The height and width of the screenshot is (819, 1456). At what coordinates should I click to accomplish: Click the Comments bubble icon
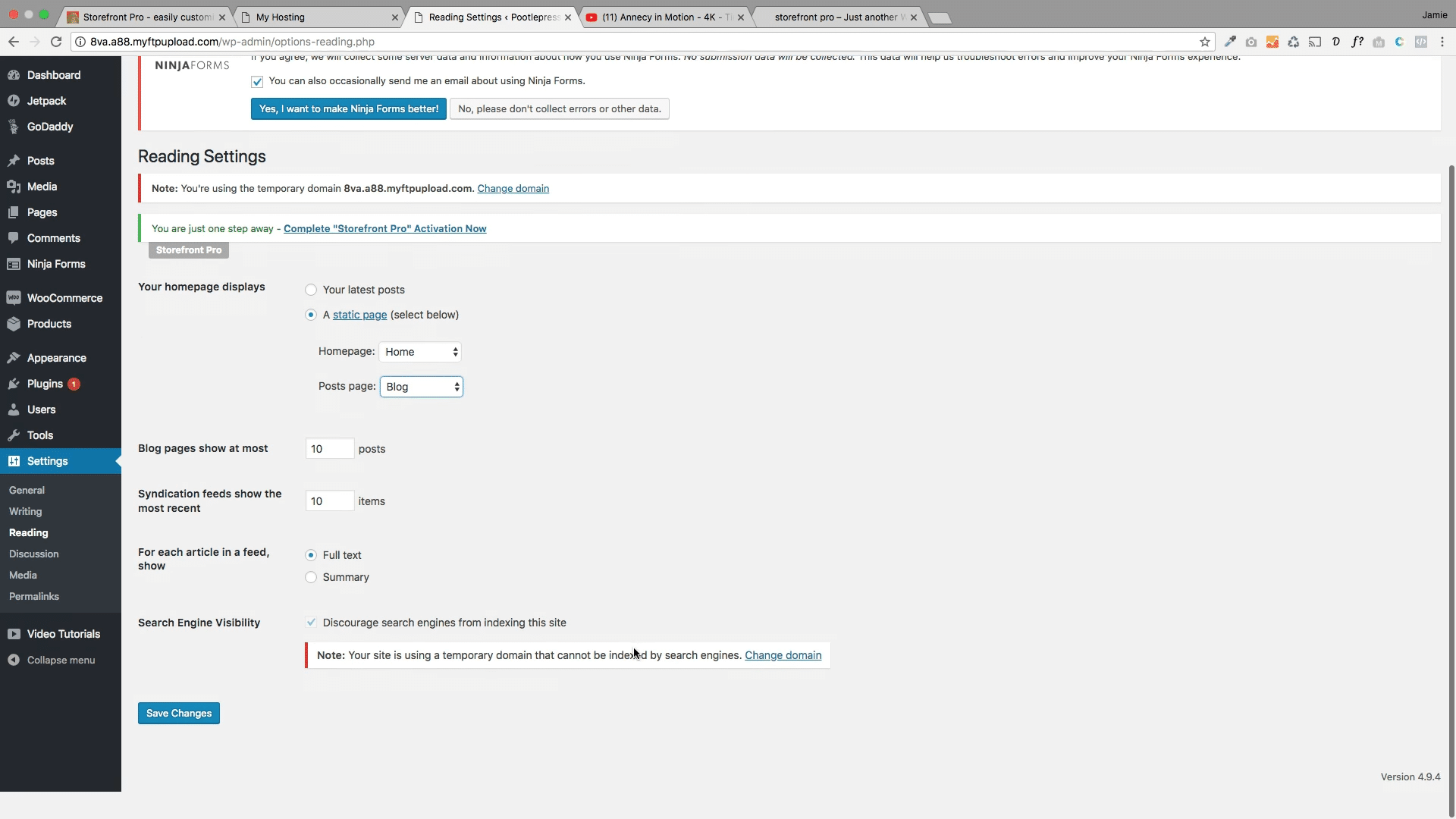[14, 238]
